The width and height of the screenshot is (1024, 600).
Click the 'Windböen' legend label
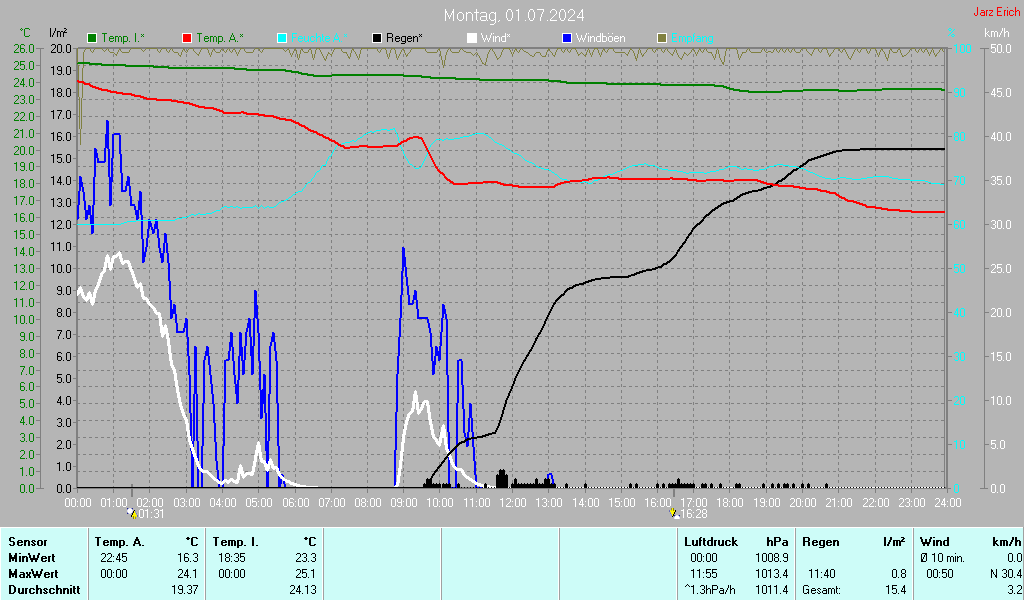(601, 38)
